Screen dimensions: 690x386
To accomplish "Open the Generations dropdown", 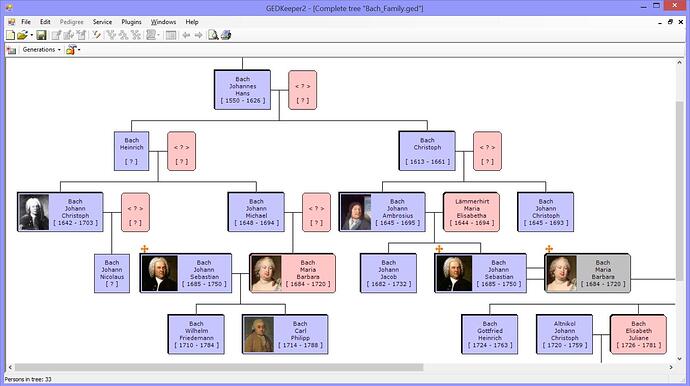I will 41,50.
